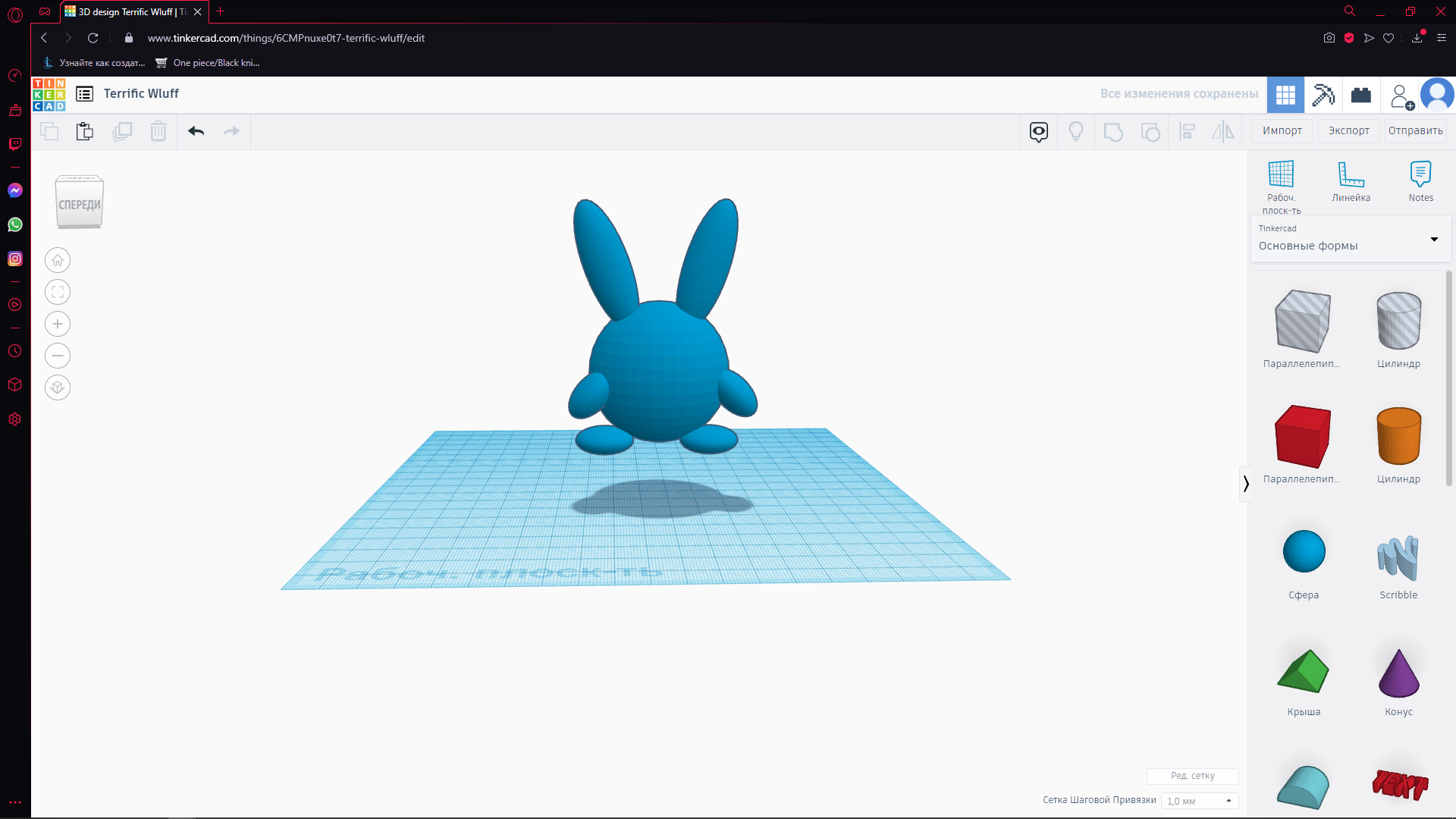Toggle show all hidden objects lightbulb
Screen dimensions: 1456x819
click(1075, 131)
